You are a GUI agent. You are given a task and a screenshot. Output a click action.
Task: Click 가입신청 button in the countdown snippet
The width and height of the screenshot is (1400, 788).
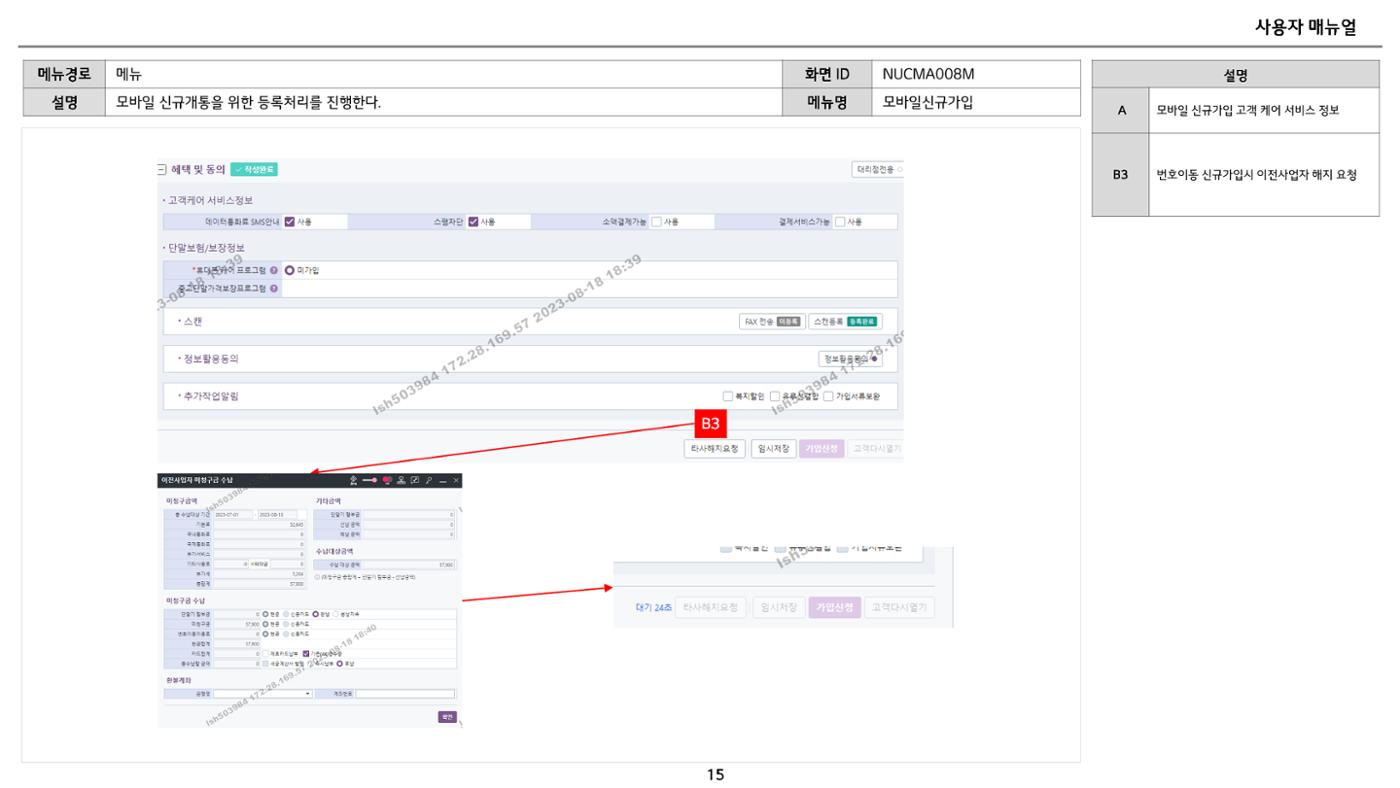coord(834,608)
